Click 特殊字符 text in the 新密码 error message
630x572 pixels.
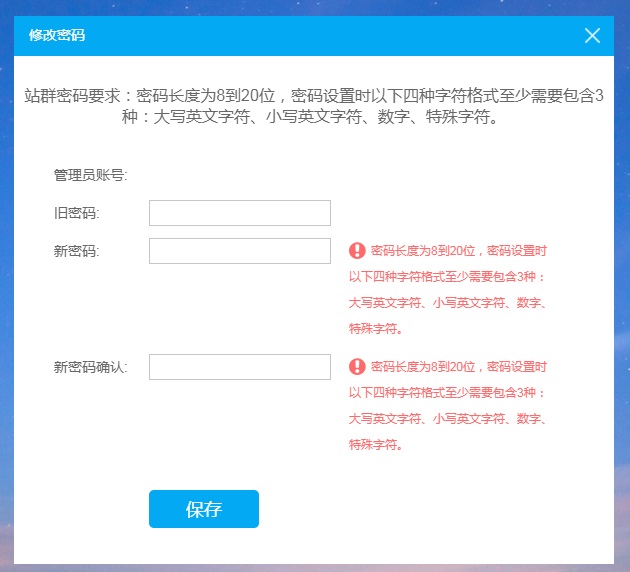point(375,329)
